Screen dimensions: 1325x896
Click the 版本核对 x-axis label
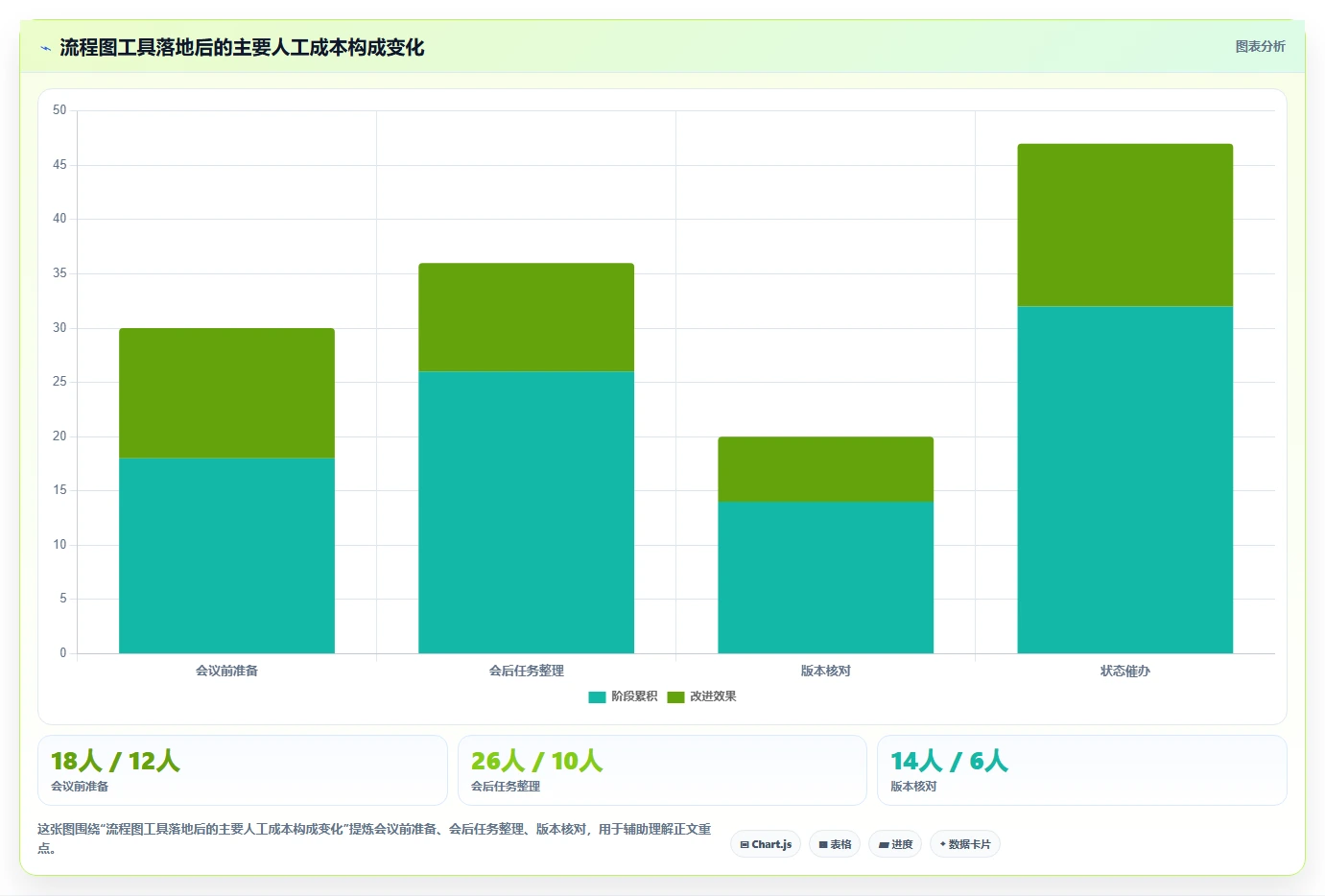pos(825,671)
